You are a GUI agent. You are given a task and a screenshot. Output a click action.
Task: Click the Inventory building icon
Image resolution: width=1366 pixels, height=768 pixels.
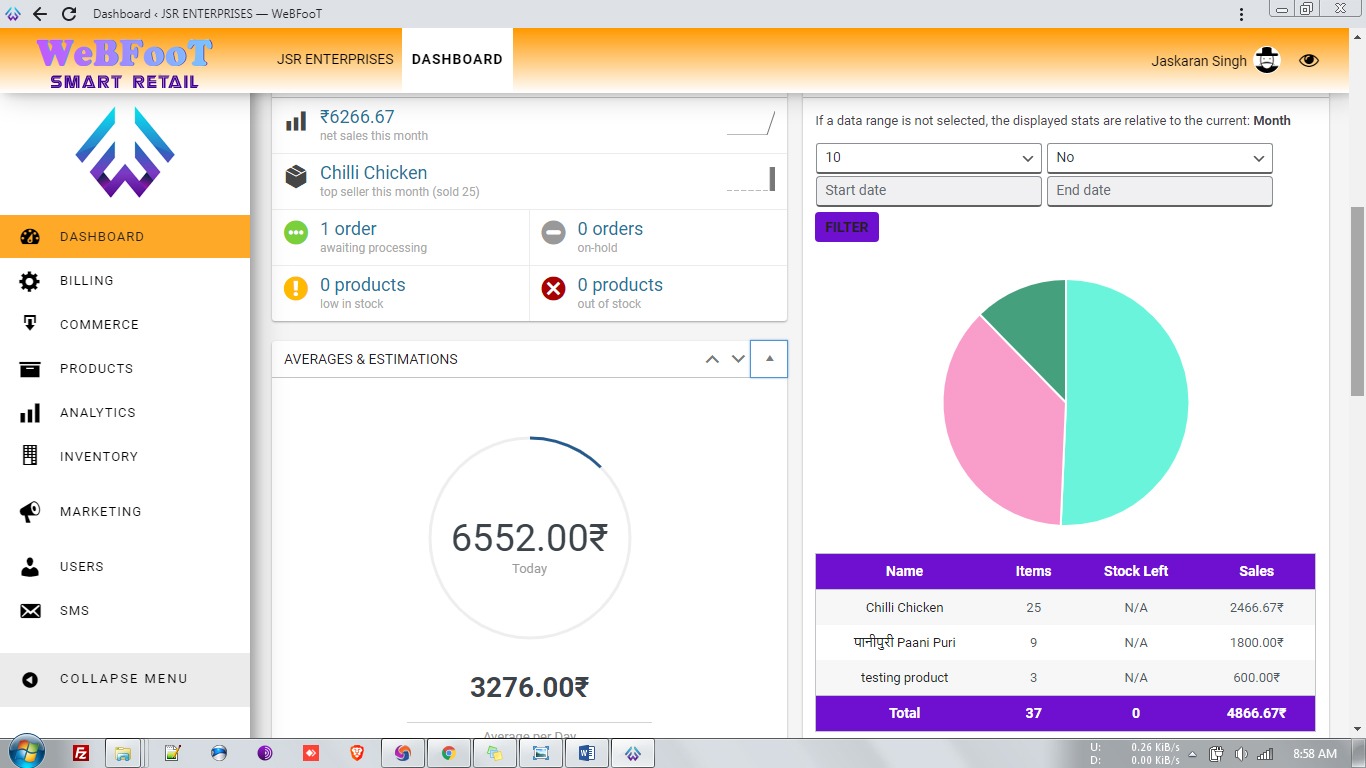[30, 456]
